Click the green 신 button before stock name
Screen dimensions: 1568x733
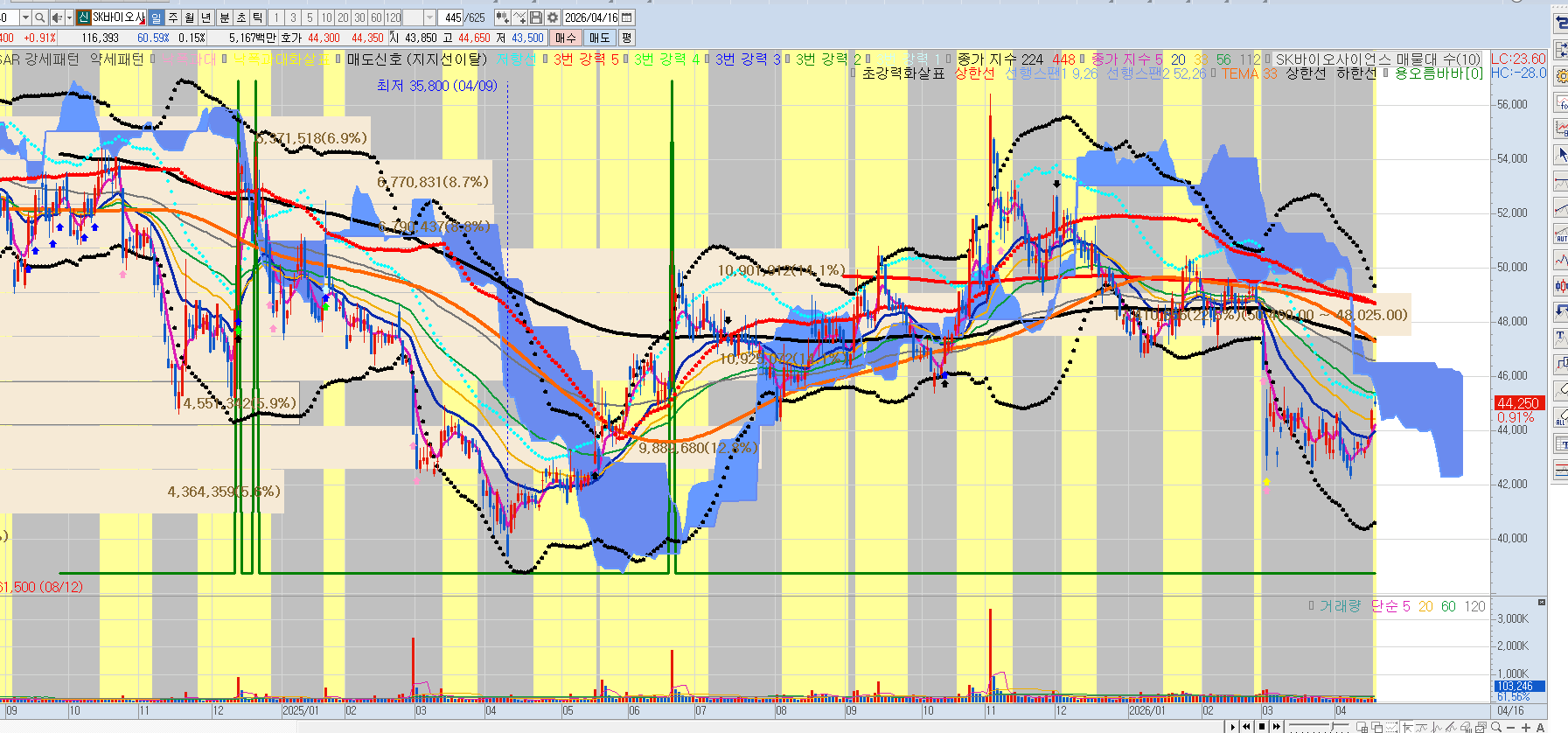tap(83, 17)
